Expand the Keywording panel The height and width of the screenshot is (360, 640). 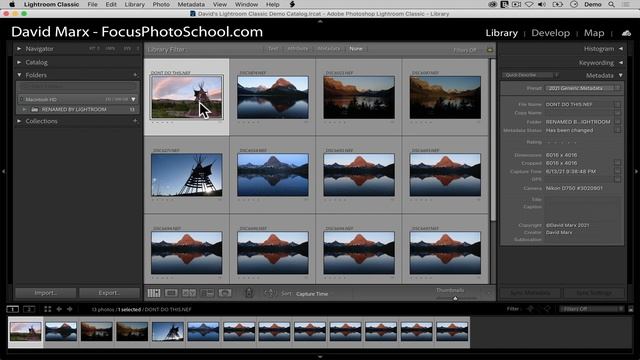pyautogui.click(x=621, y=62)
